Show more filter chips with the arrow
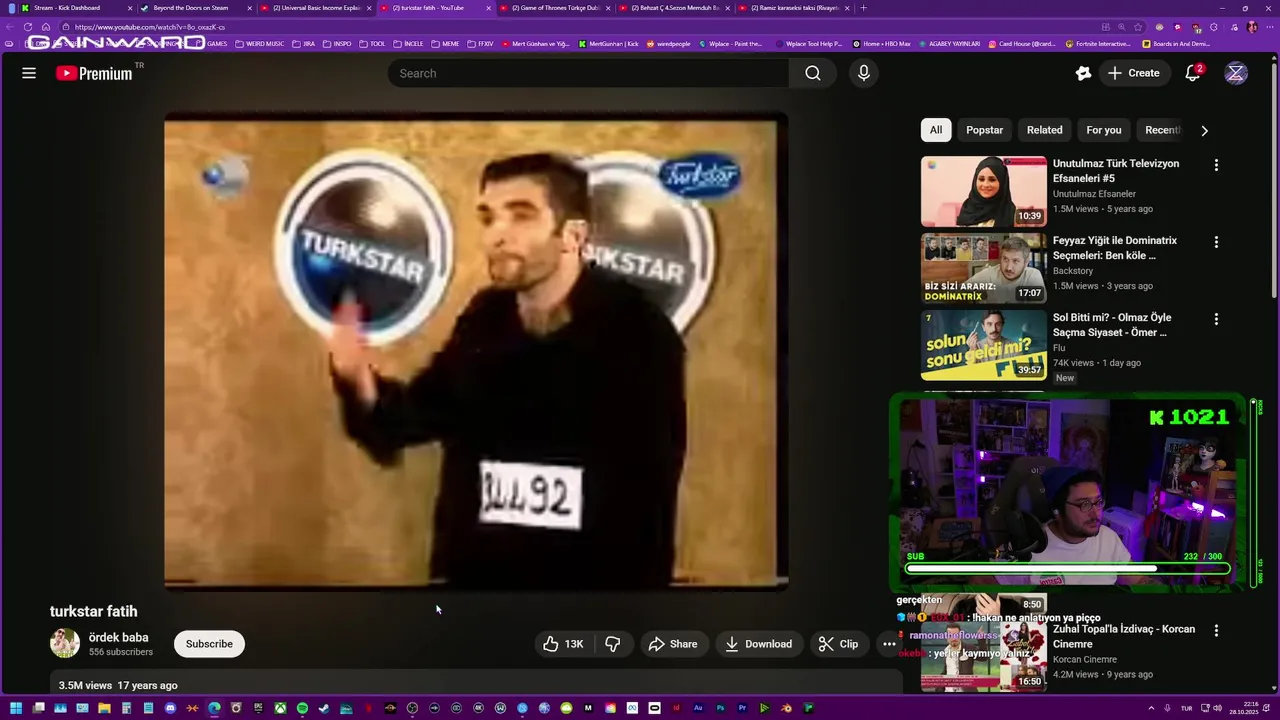The width and height of the screenshot is (1280, 720). click(x=1204, y=130)
